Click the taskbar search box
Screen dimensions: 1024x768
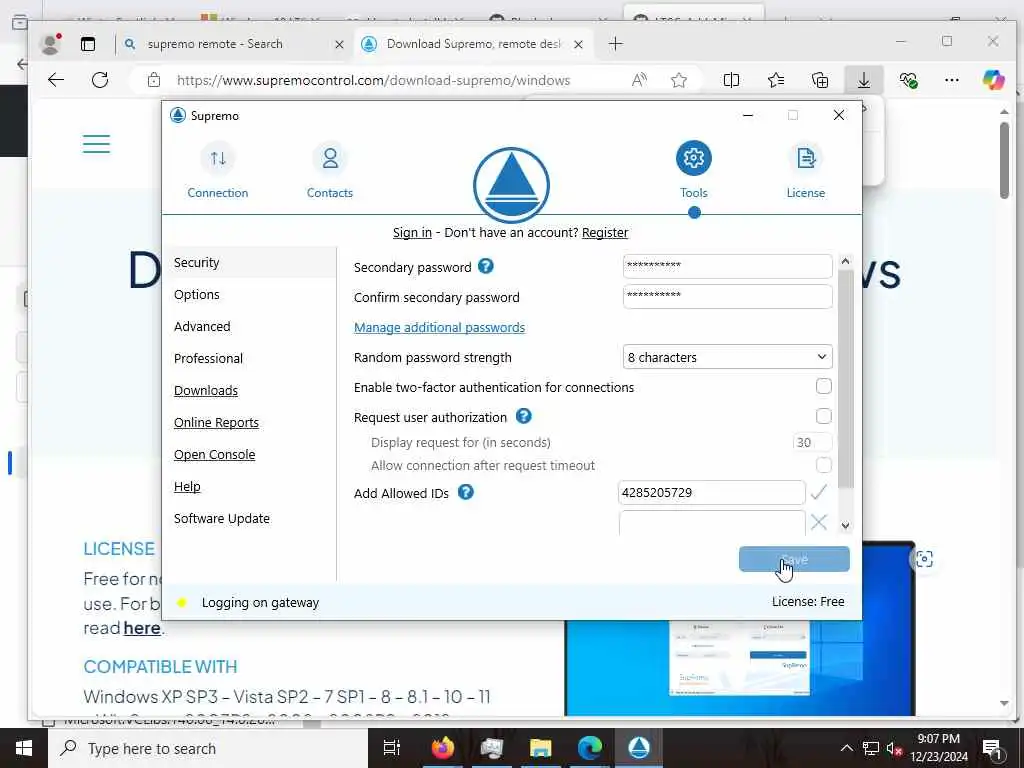(x=208, y=748)
